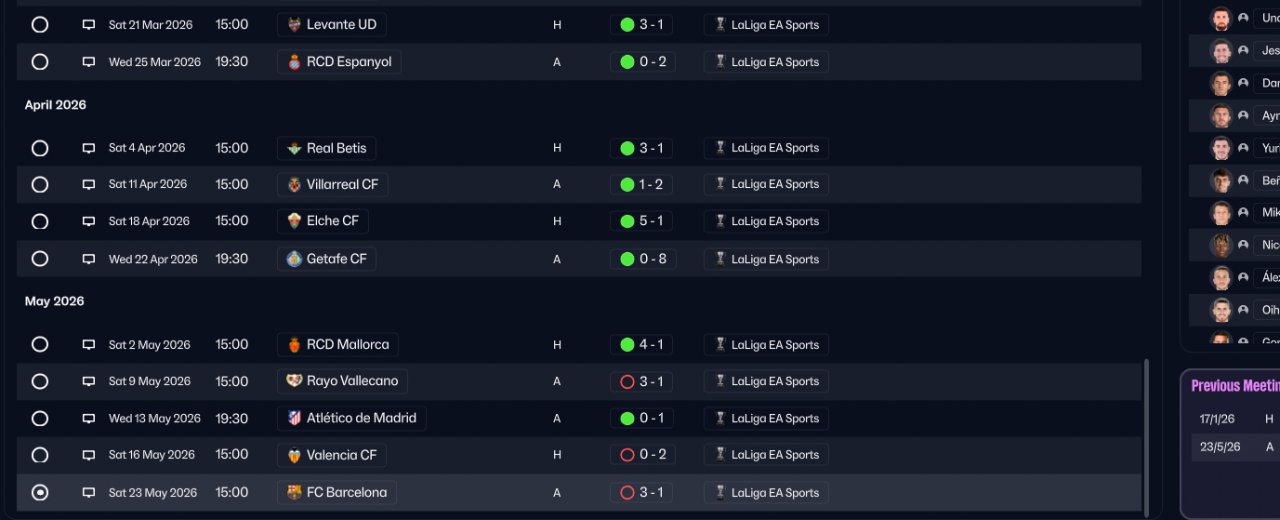Click the Villarreal CF club badge
Screen dimensions: 1280x520
coord(294,185)
